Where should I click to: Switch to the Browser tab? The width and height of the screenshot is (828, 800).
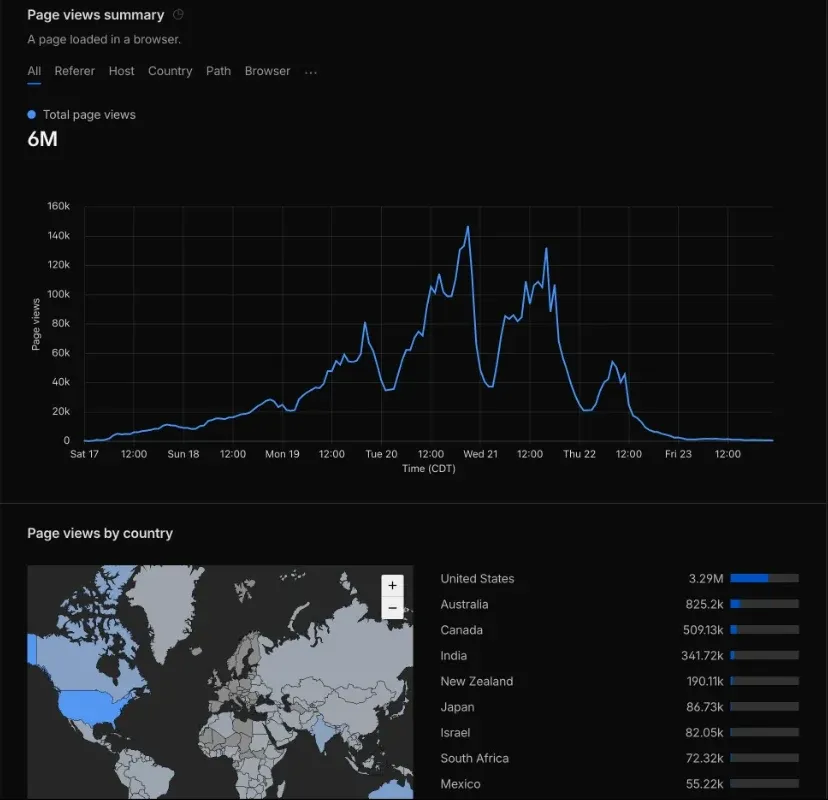tap(267, 71)
